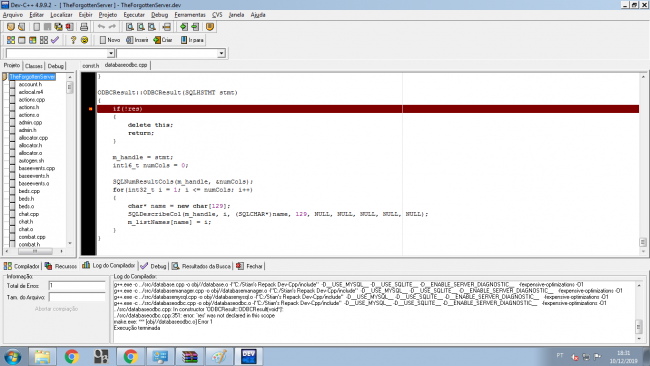The height and width of the screenshot is (366, 650).
Task: Open the WinRAR taskbar icon
Action: [189, 356]
